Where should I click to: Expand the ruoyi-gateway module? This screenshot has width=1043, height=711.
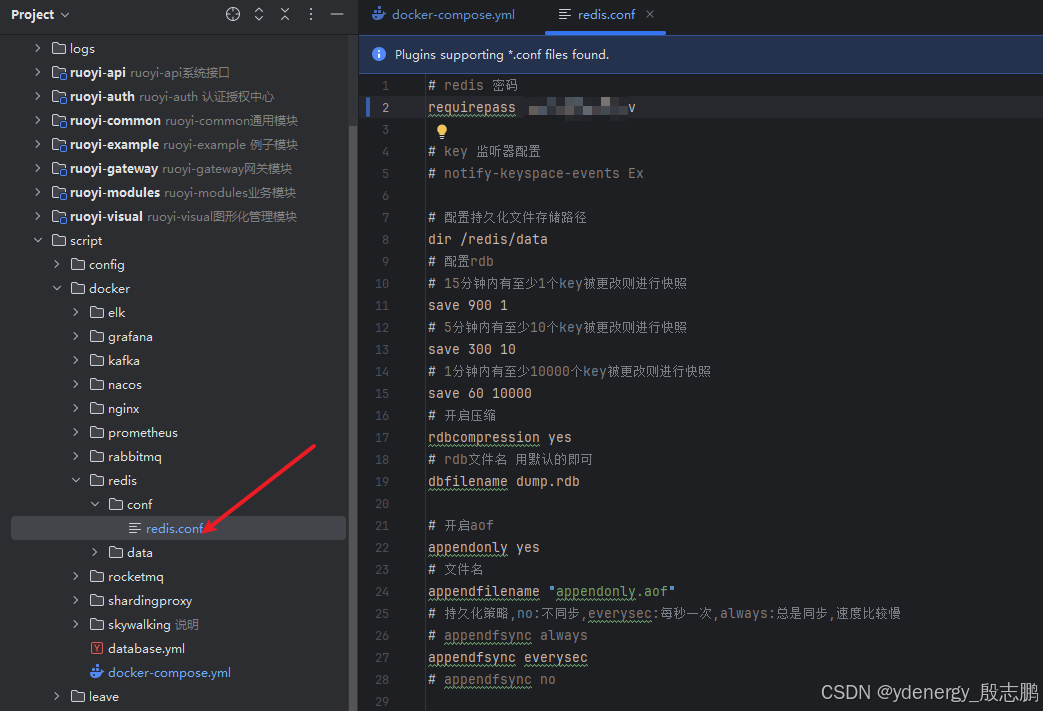click(38, 169)
